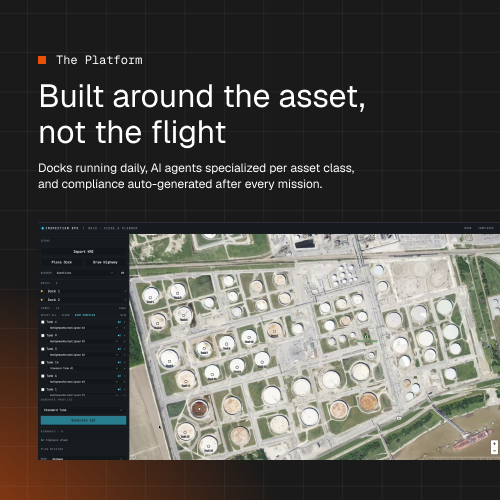Click the orange marker icon beside Dock 2

click(42, 300)
